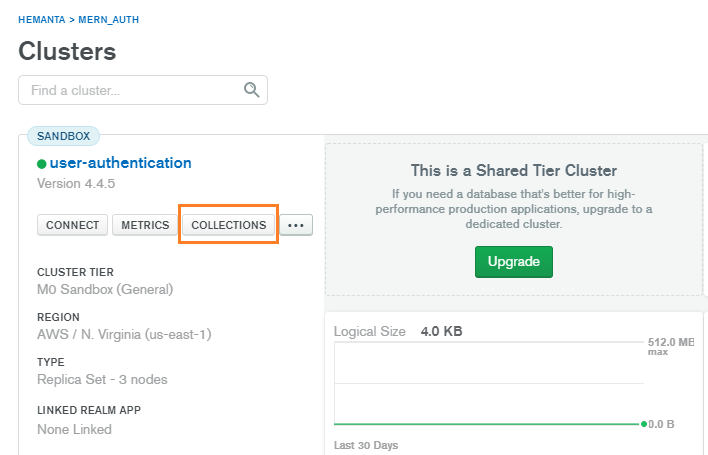Click the Logical Size chart area
This screenshot has width=708, height=455.
pos(490,385)
